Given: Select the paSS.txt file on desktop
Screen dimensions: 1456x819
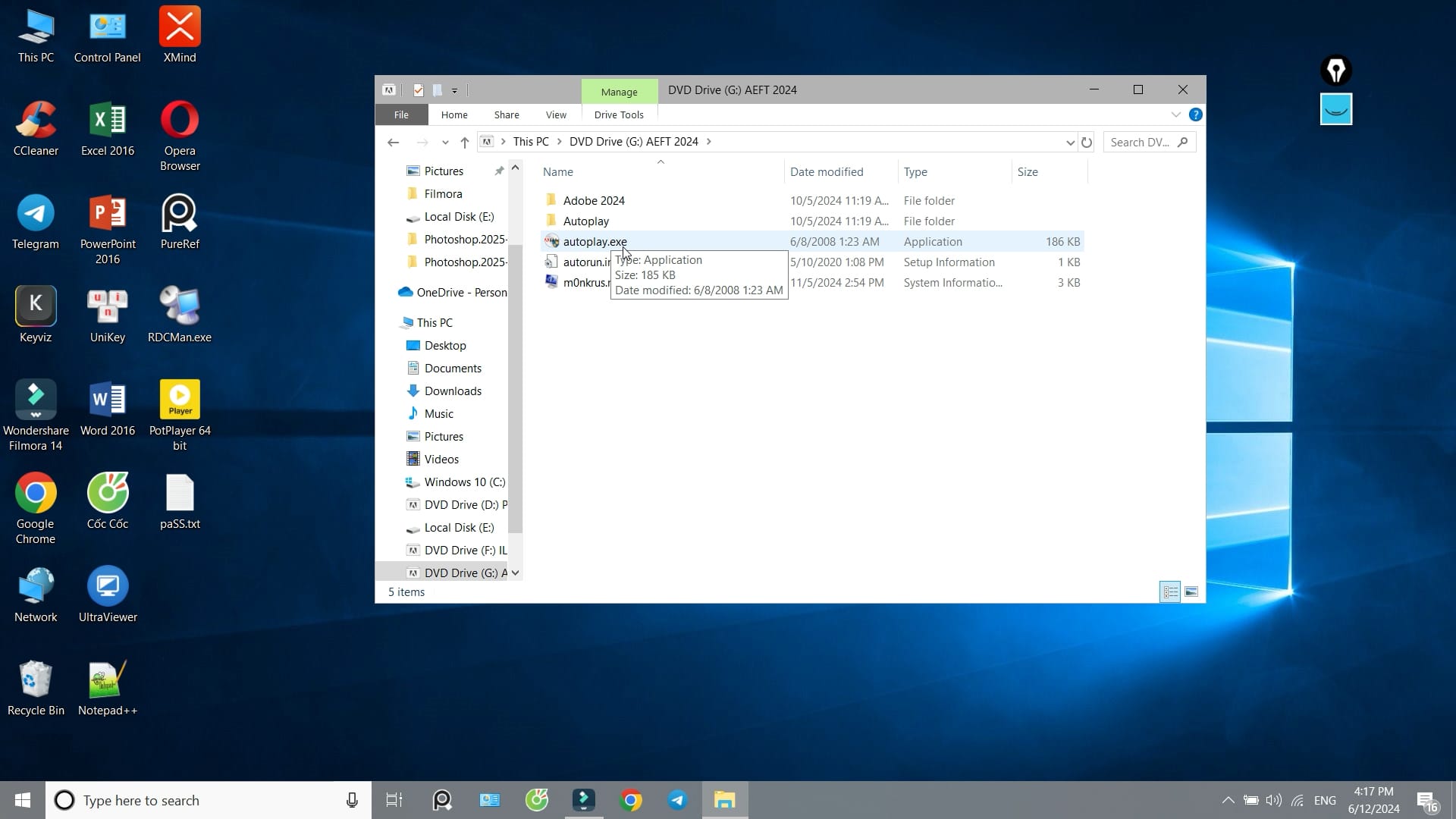Looking at the screenshot, I should point(180,501).
